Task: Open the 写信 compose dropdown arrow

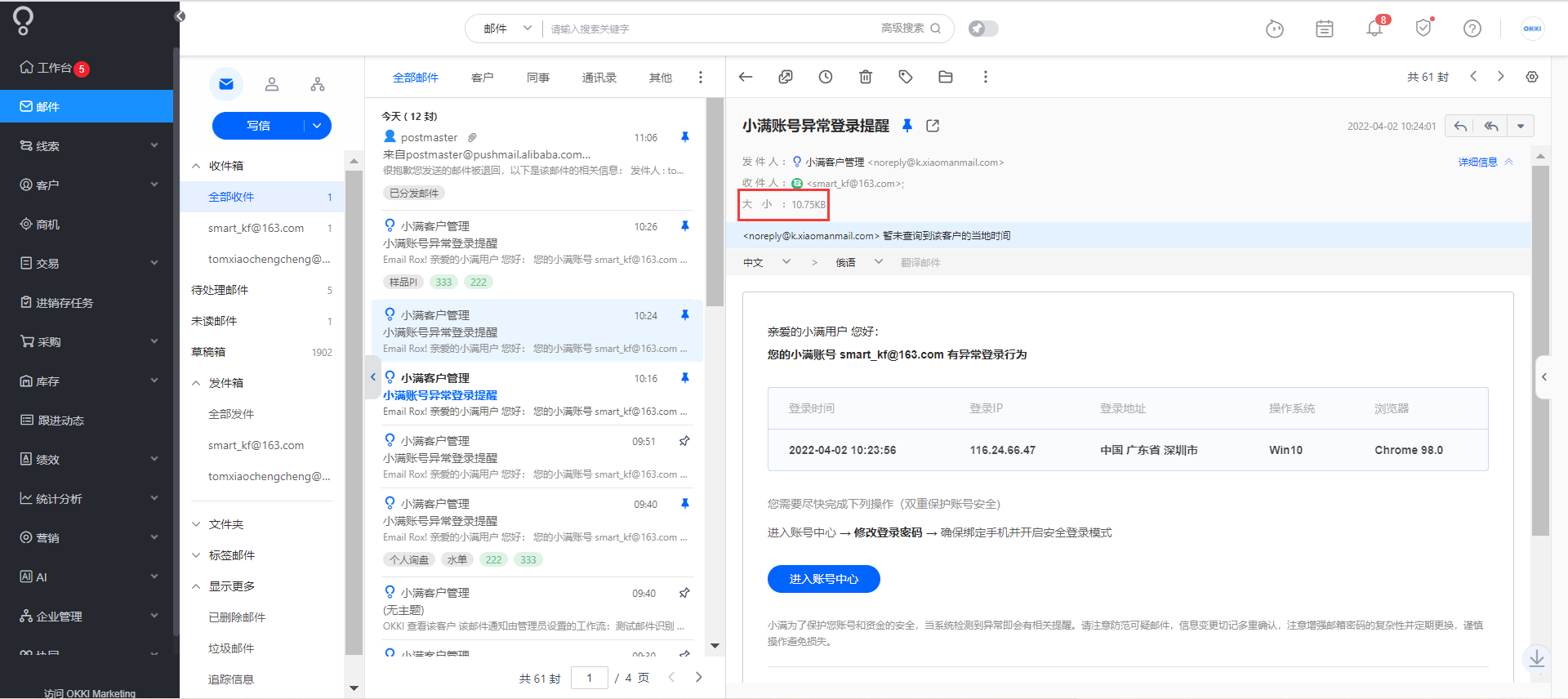Action: [317, 126]
